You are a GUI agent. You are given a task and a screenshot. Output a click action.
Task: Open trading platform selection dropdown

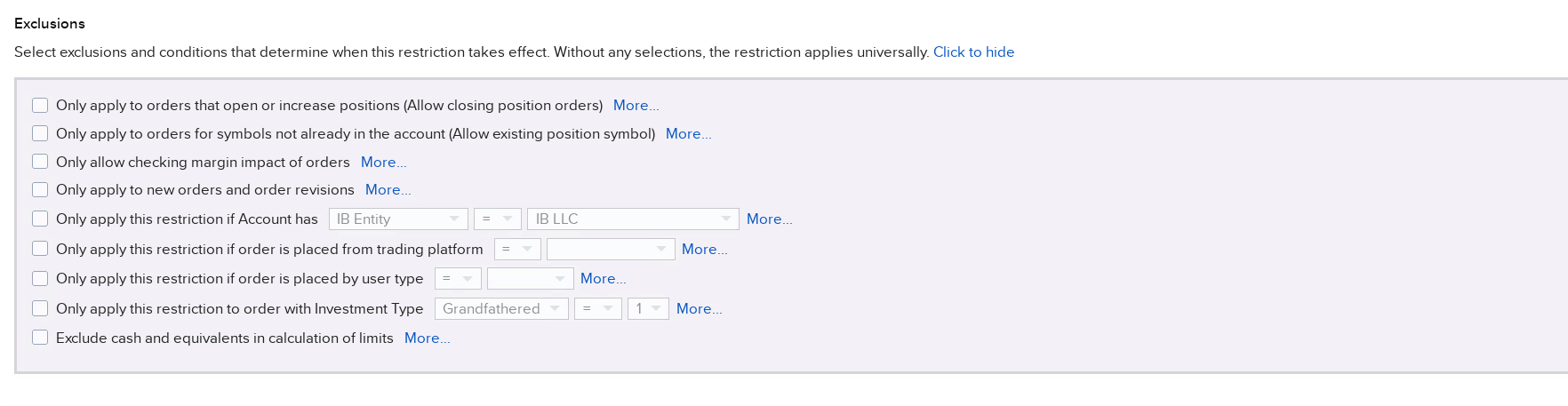[x=610, y=249]
